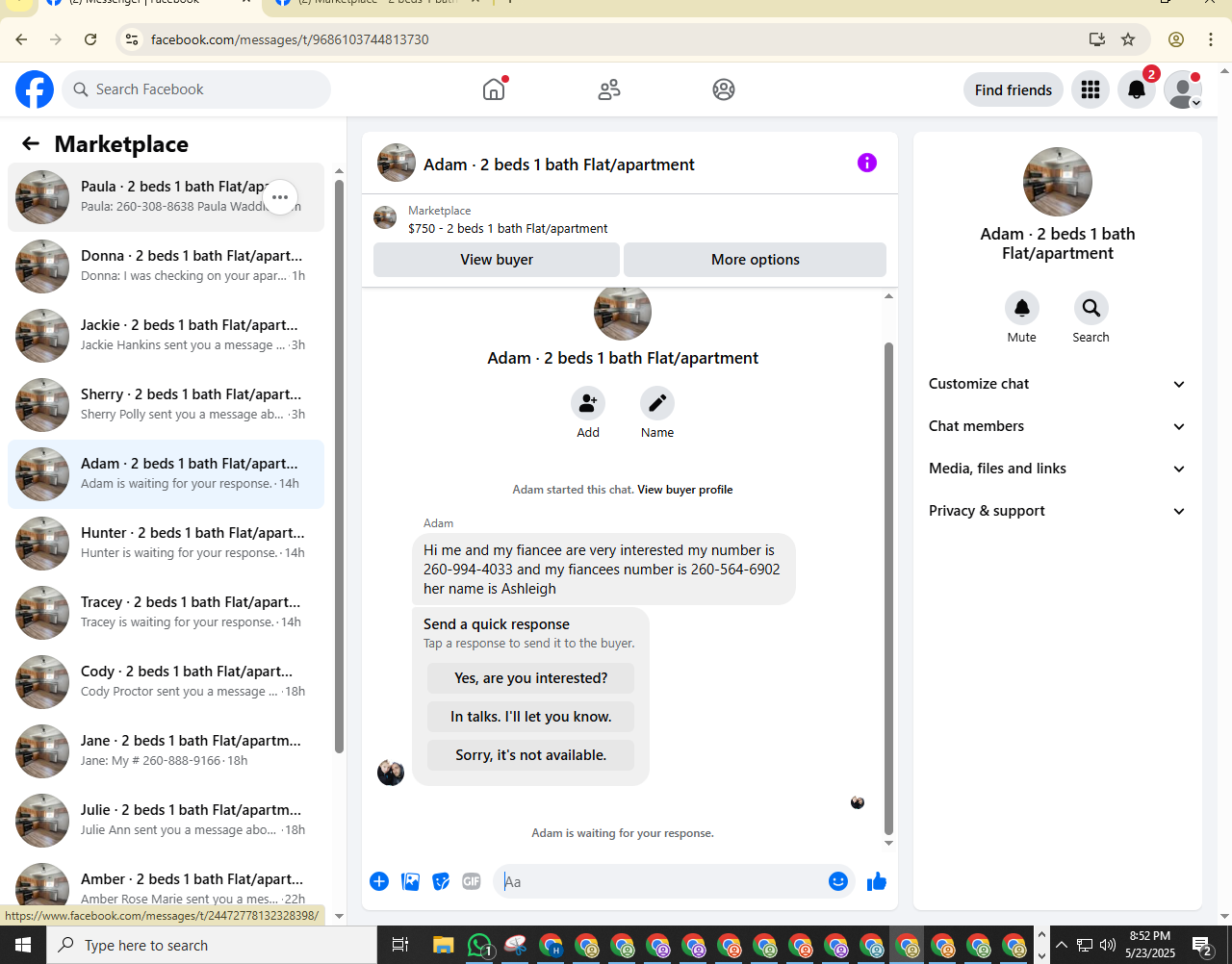The image size is (1232, 964).
Task: Mute the chat using bell icon
Action: (x=1022, y=308)
